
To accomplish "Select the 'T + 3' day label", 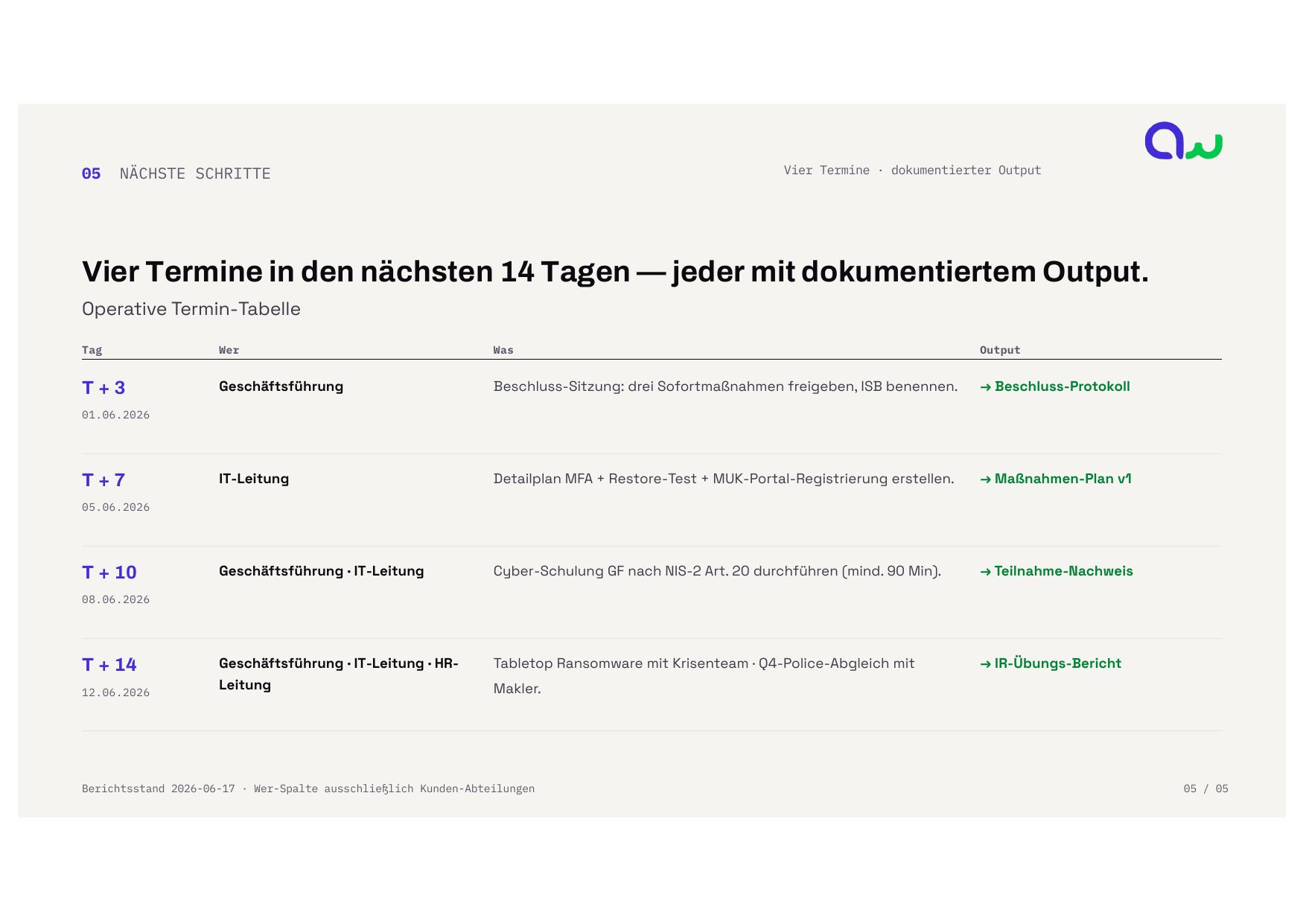I will (103, 388).
